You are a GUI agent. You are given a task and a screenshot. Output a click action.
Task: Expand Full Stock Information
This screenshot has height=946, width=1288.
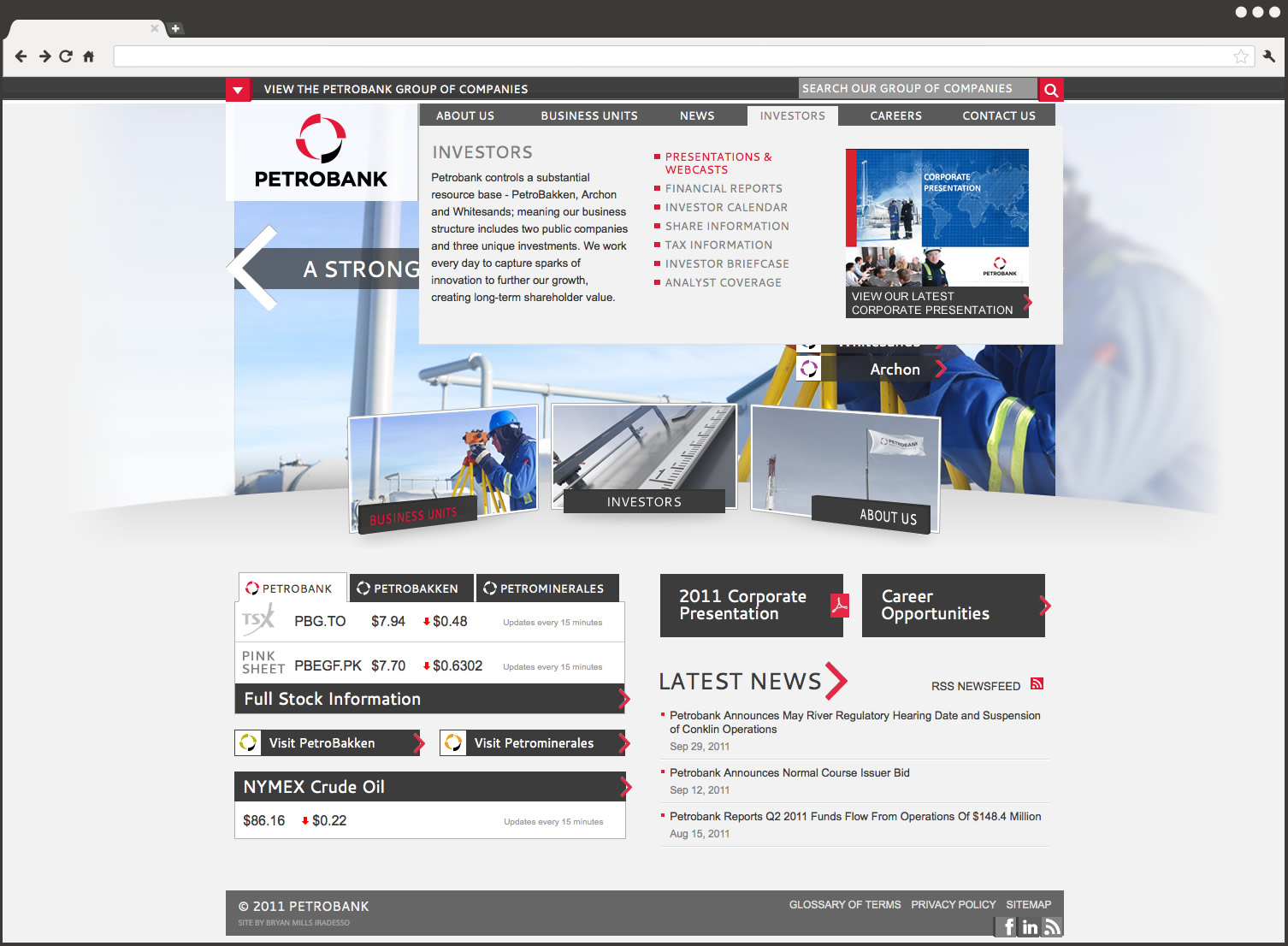point(432,699)
